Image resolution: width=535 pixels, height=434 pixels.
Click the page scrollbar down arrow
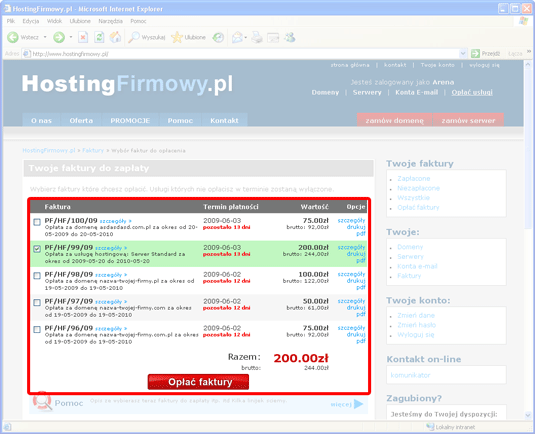pyautogui.click(x=528, y=415)
